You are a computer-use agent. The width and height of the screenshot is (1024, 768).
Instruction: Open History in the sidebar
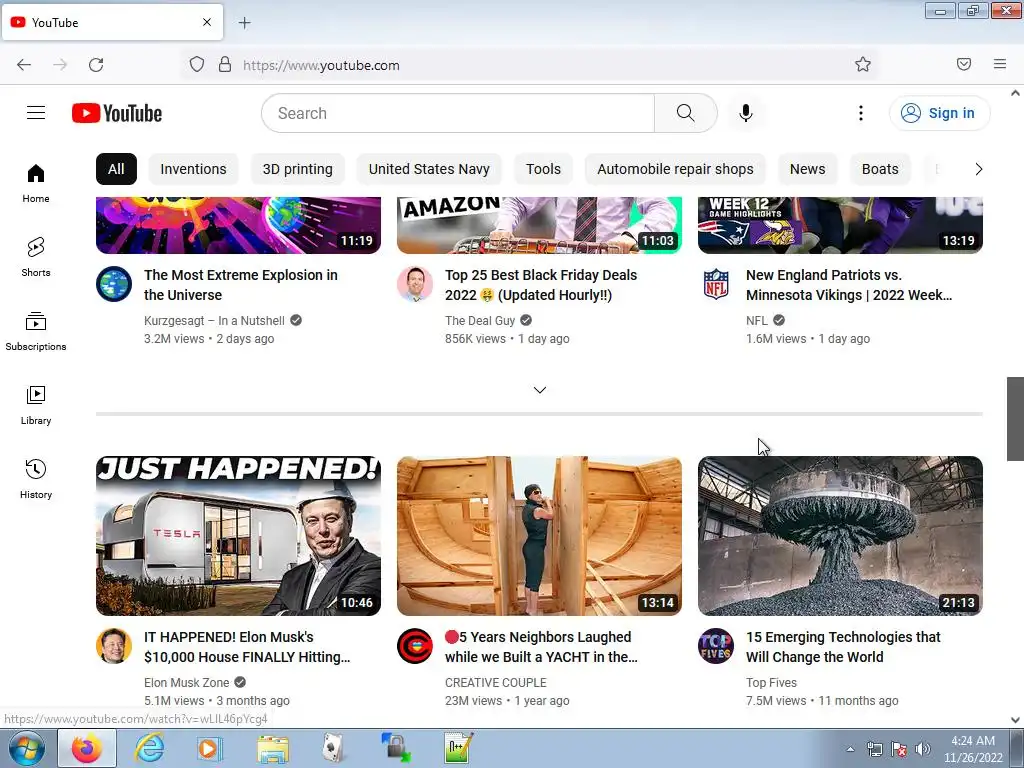click(36, 479)
